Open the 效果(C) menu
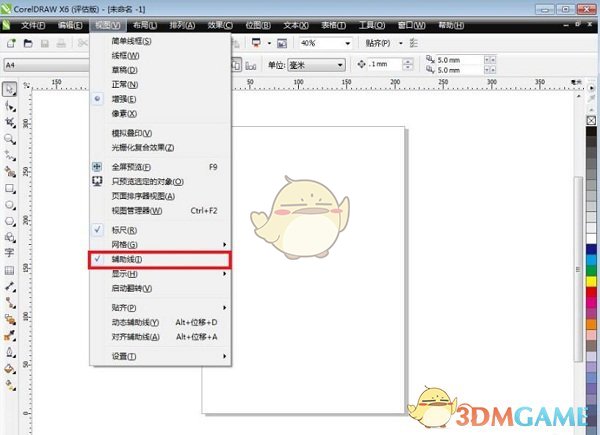 point(220,25)
